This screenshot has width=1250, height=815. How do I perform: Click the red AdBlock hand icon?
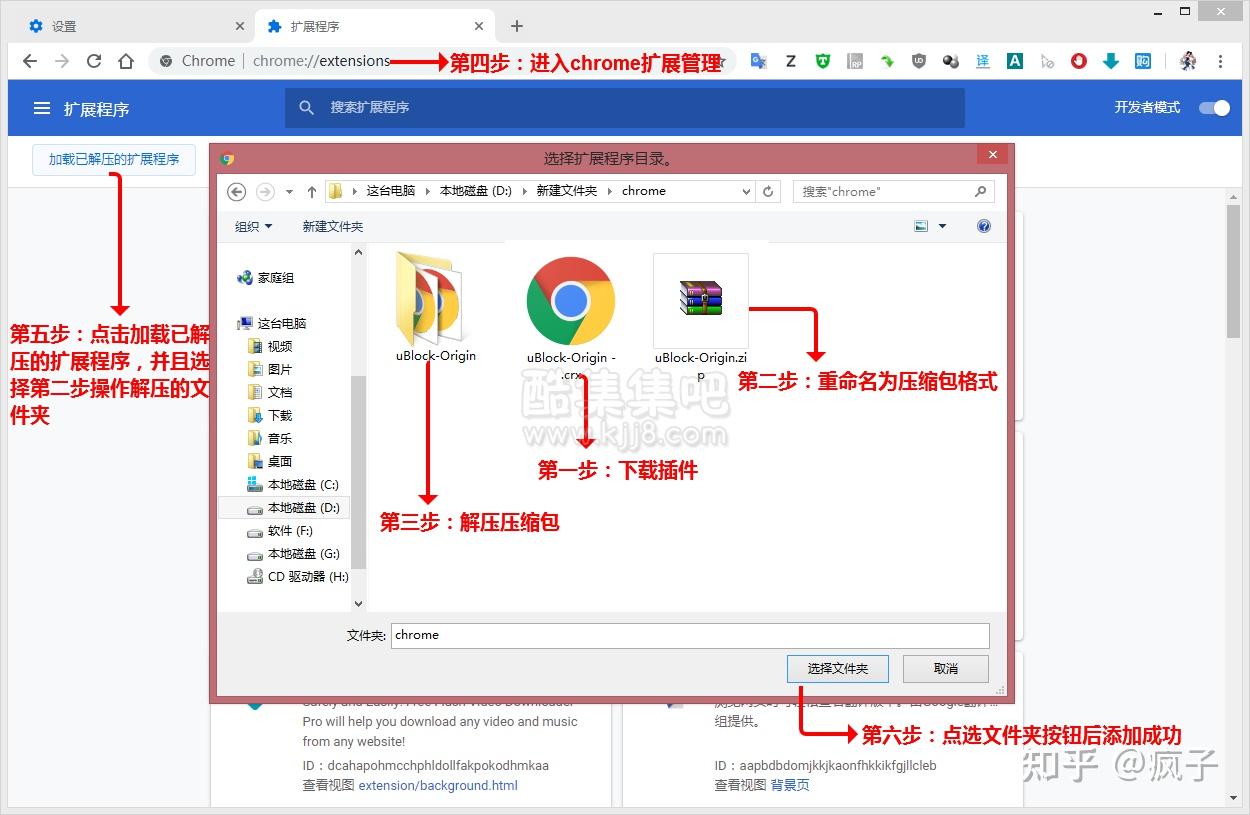(x=1078, y=61)
